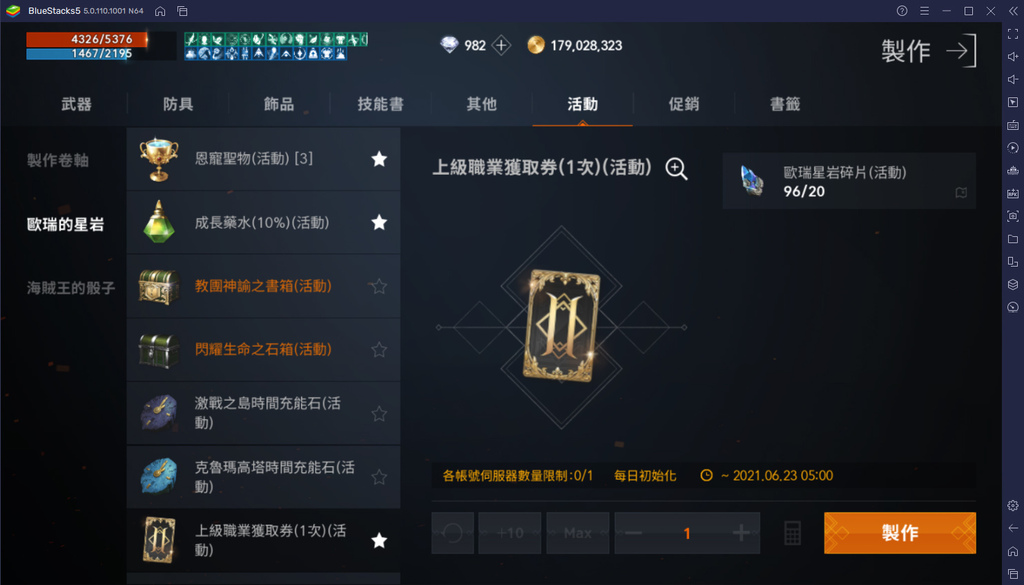Screen dimensions: 1024x585
Task: Click the exit arrow beside 製作 header
Action: pyautogui.click(x=961, y=50)
